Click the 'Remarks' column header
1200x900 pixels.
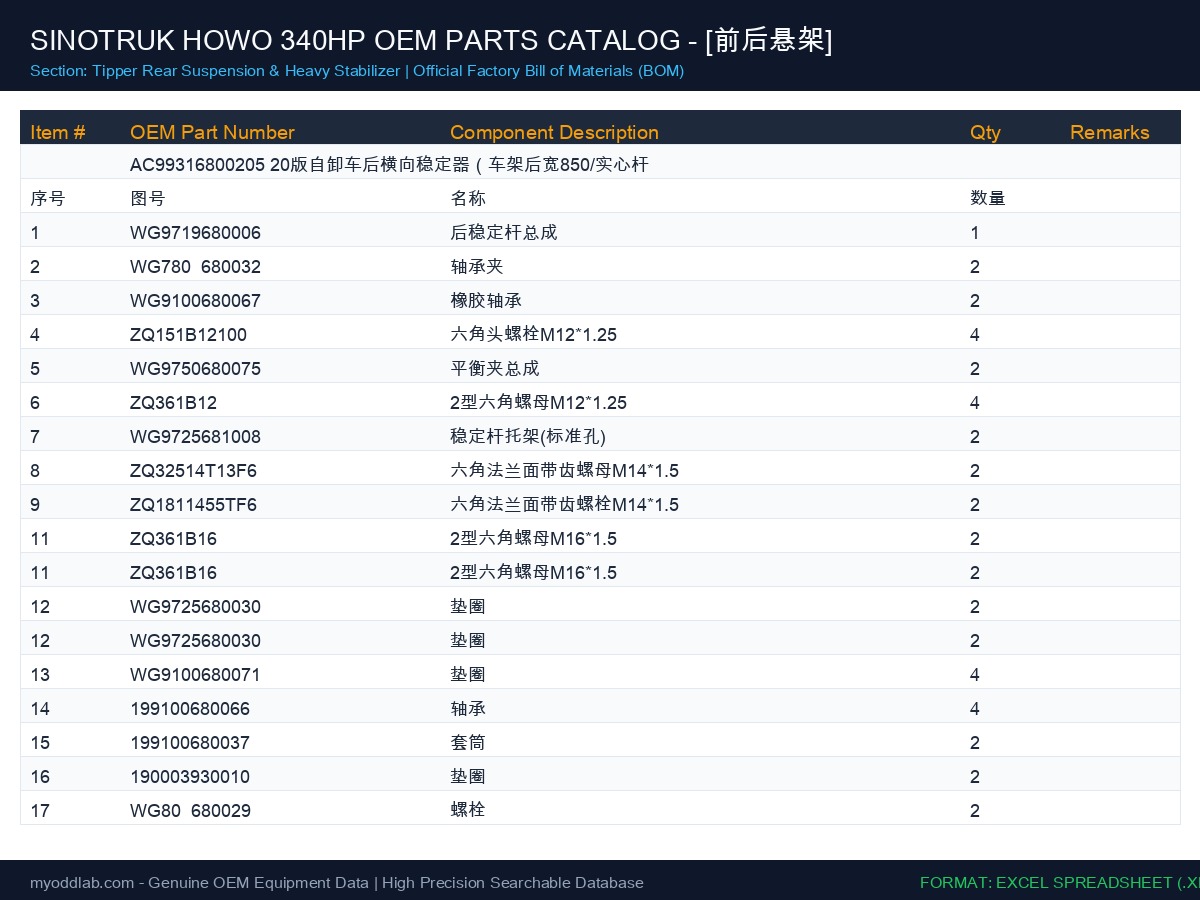point(1110,132)
